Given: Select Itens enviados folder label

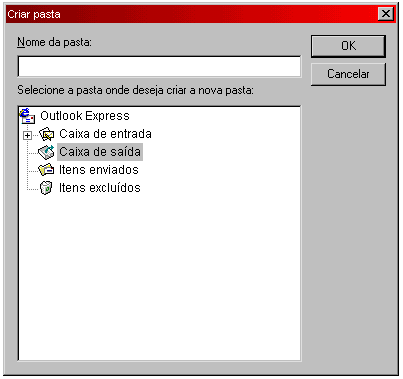Looking at the screenshot, I should tap(99, 170).
